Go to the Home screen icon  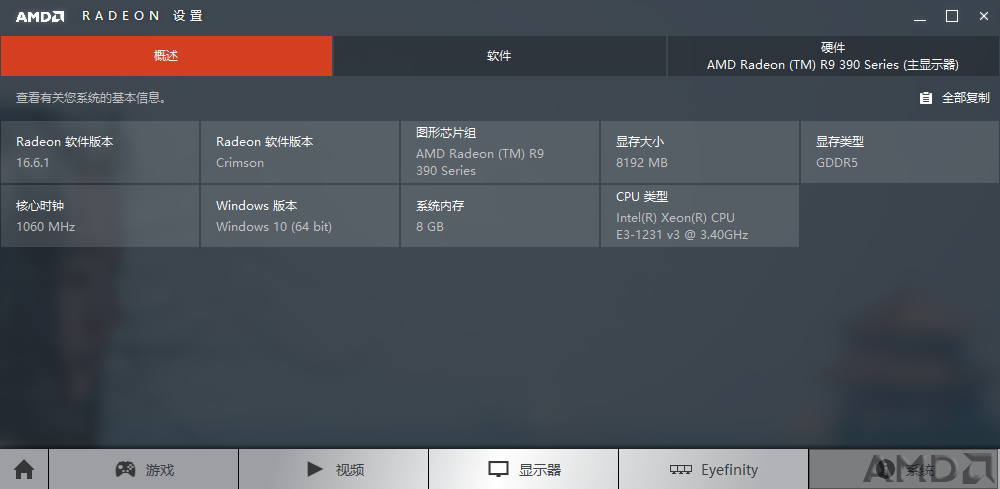pos(24,470)
